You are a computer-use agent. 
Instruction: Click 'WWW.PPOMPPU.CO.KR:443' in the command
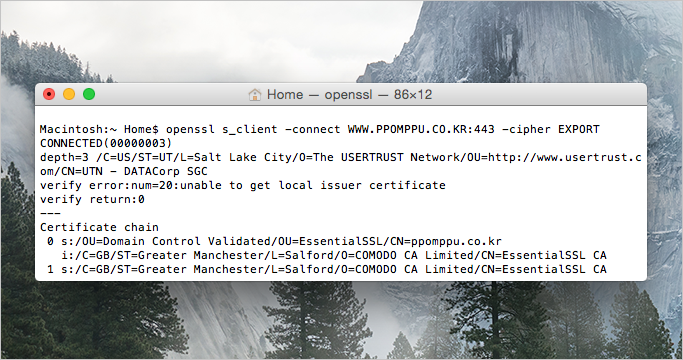421,129
